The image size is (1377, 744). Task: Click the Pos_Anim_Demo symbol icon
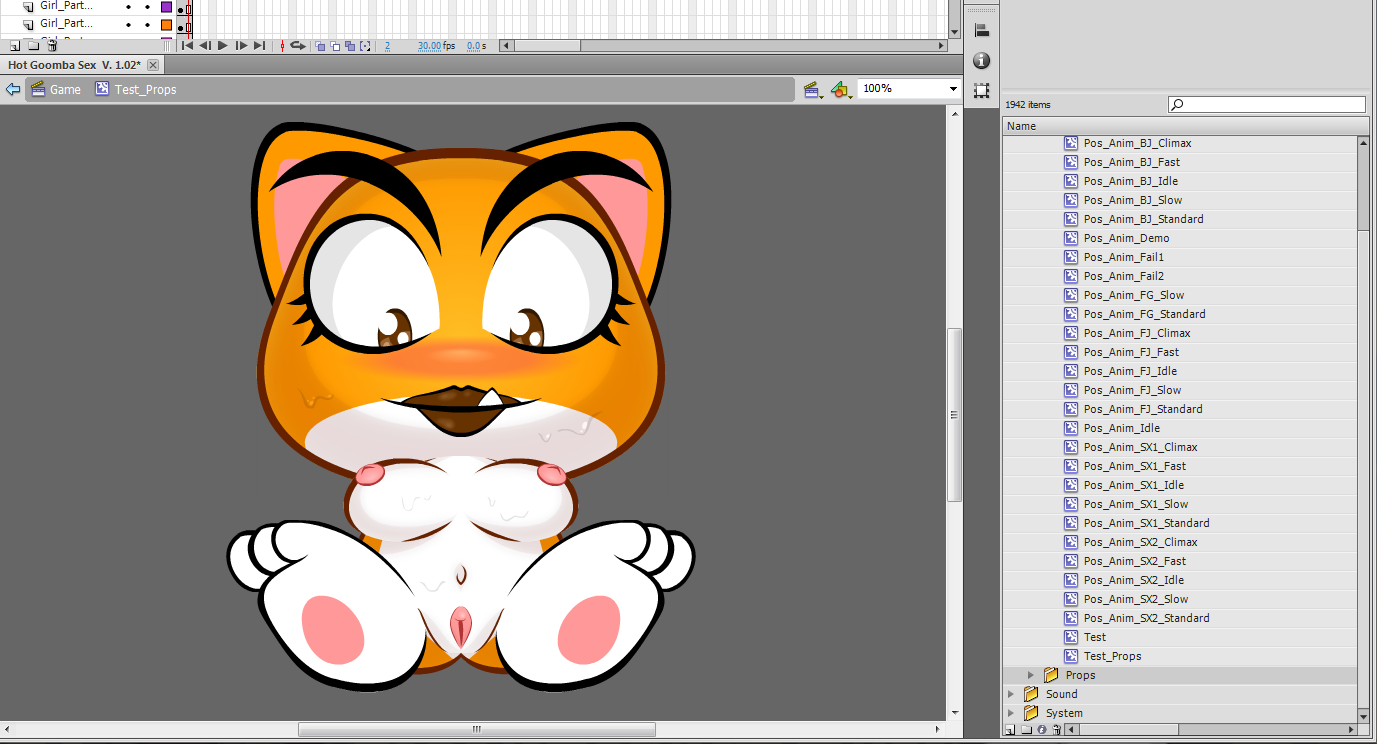(x=1071, y=238)
